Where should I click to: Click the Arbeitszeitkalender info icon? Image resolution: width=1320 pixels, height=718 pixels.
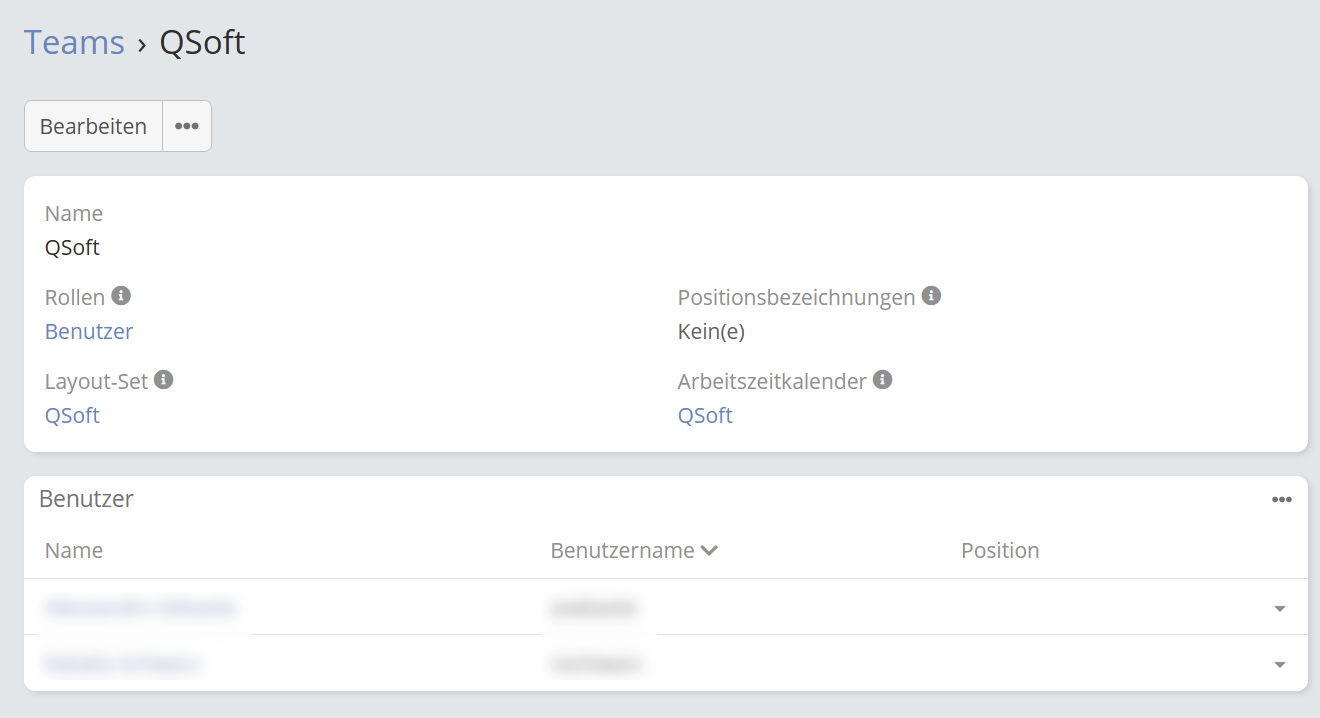point(882,380)
